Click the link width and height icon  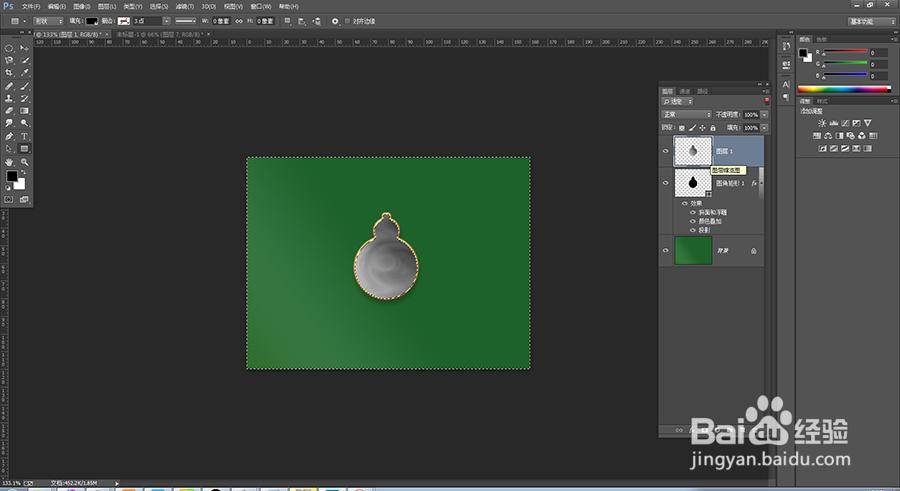239,21
